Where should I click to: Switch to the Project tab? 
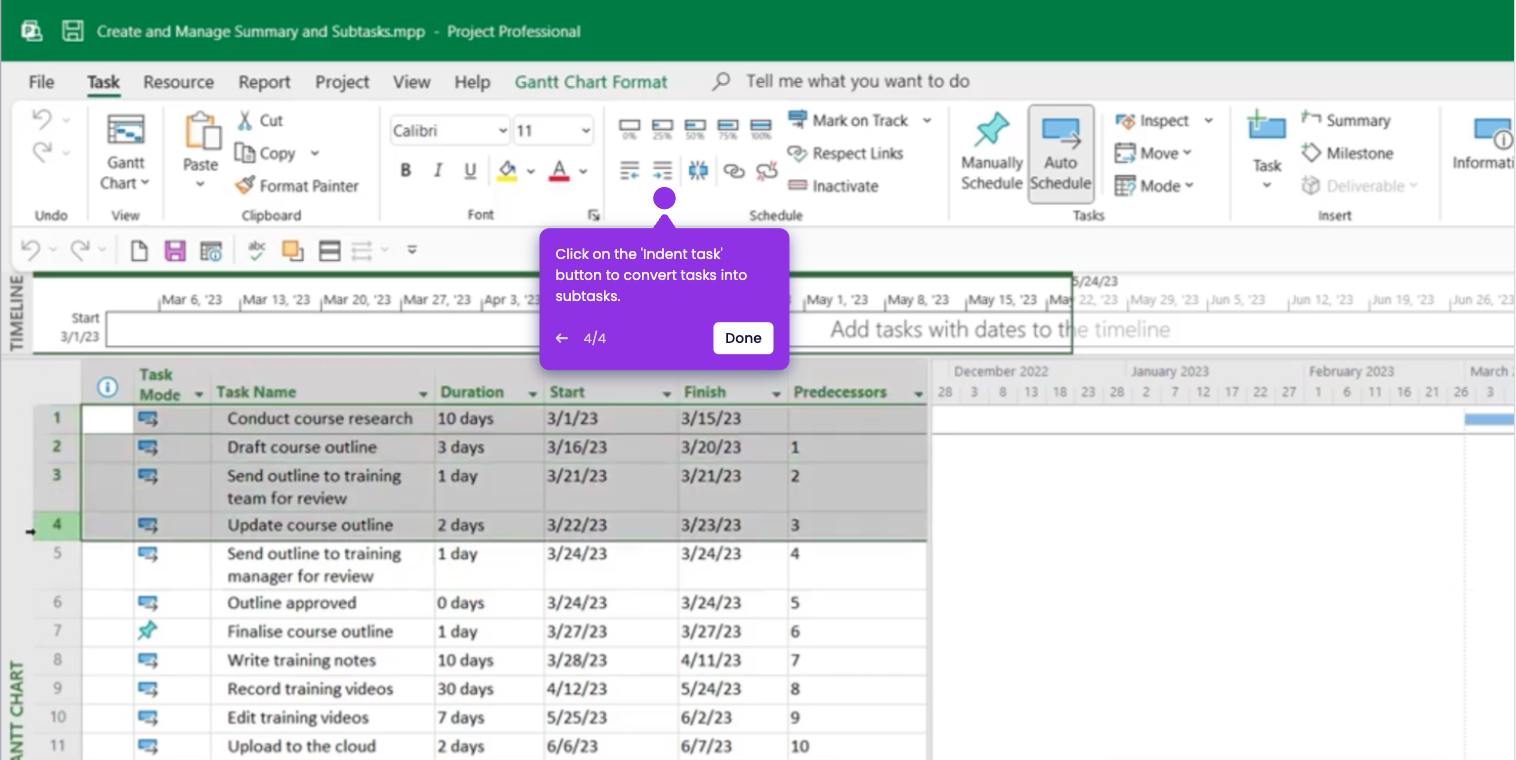coord(342,82)
